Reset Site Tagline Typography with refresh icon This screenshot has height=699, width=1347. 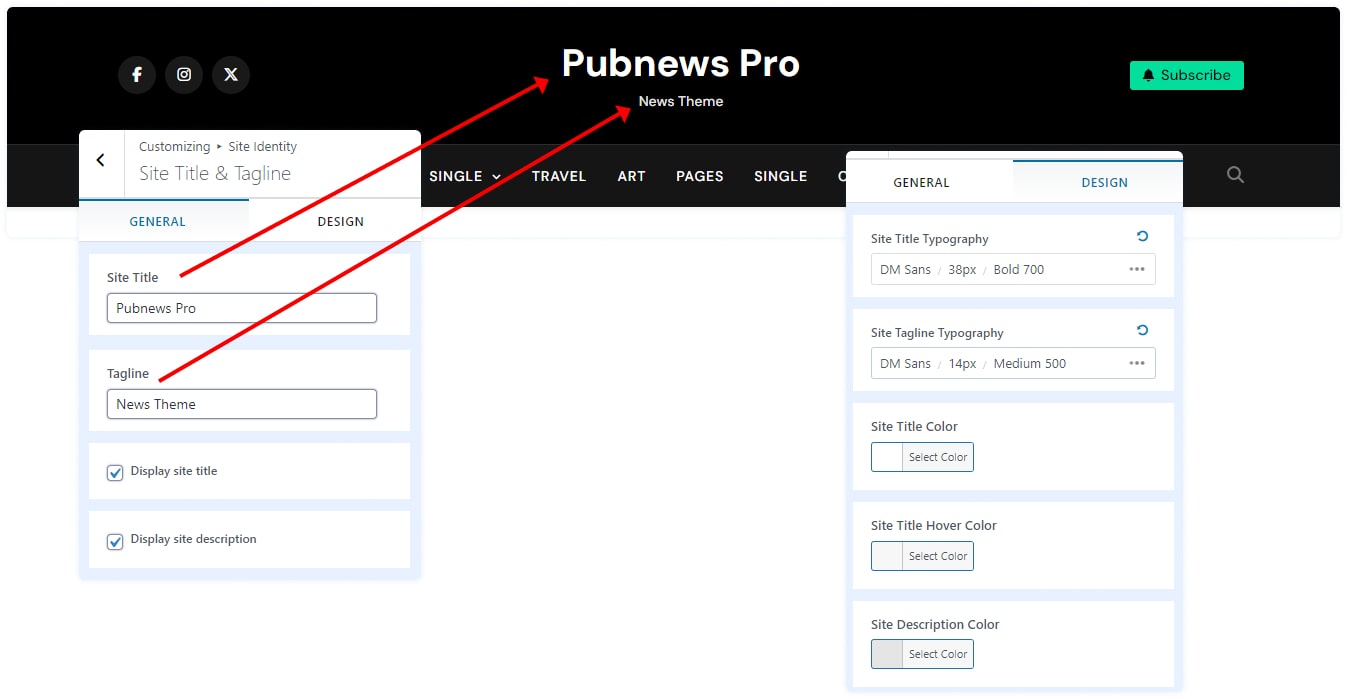pyautogui.click(x=1142, y=331)
